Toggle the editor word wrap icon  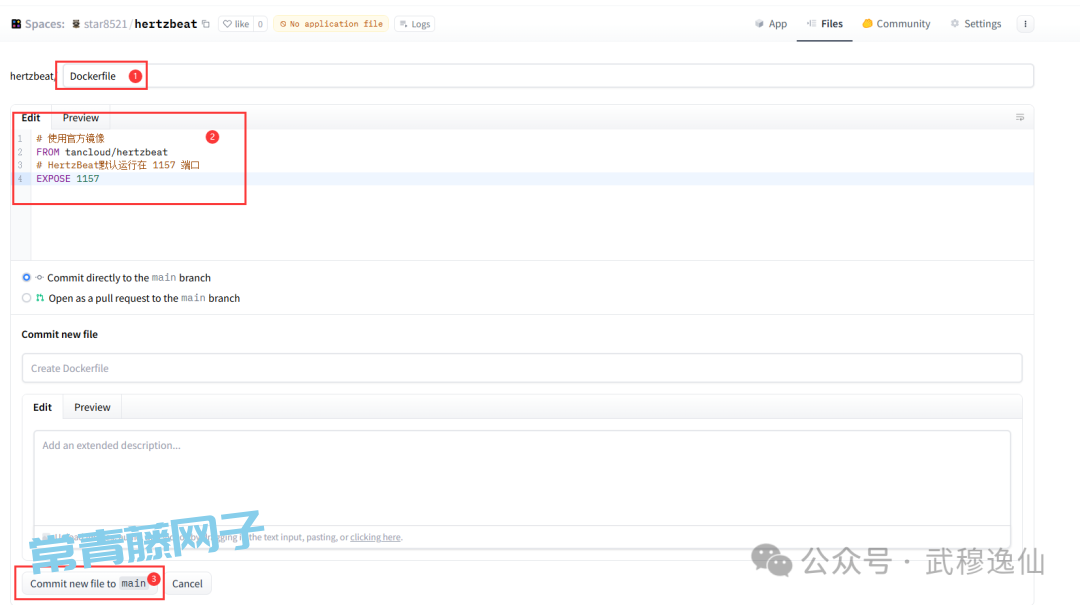(x=1020, y=118)
